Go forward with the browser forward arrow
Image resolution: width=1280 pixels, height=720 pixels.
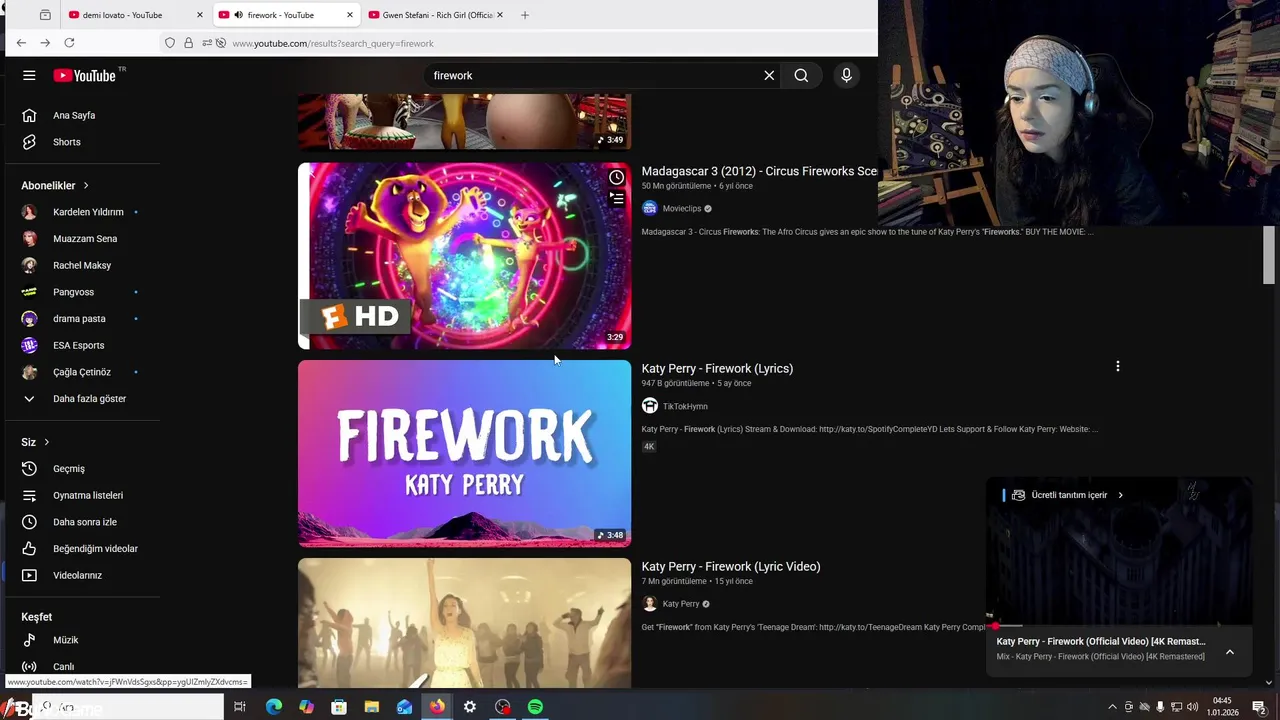pos(45,43)
